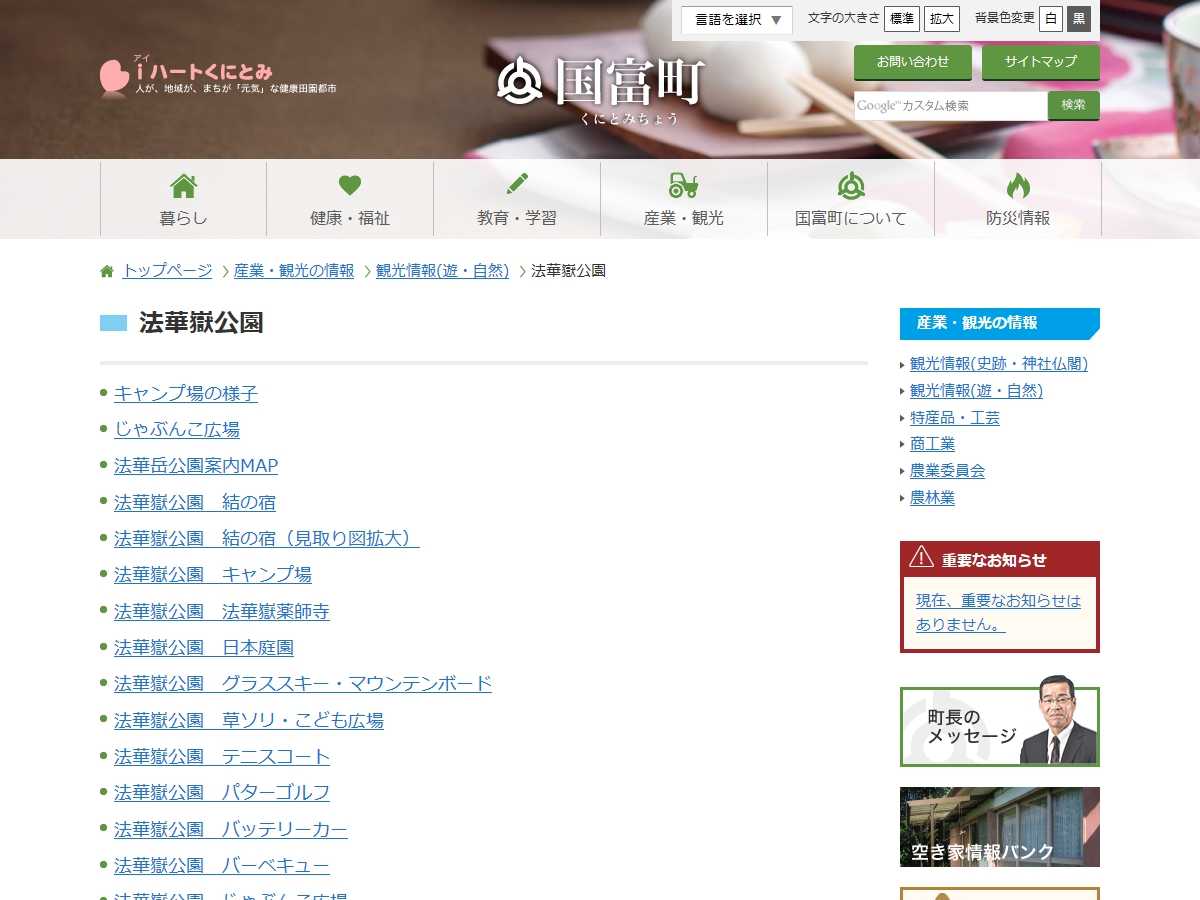Image resolution: width=1200 pixels, height=900 pixels.
Task: Click the town emblem icon above 国富町について
Action: coord(851,186)
